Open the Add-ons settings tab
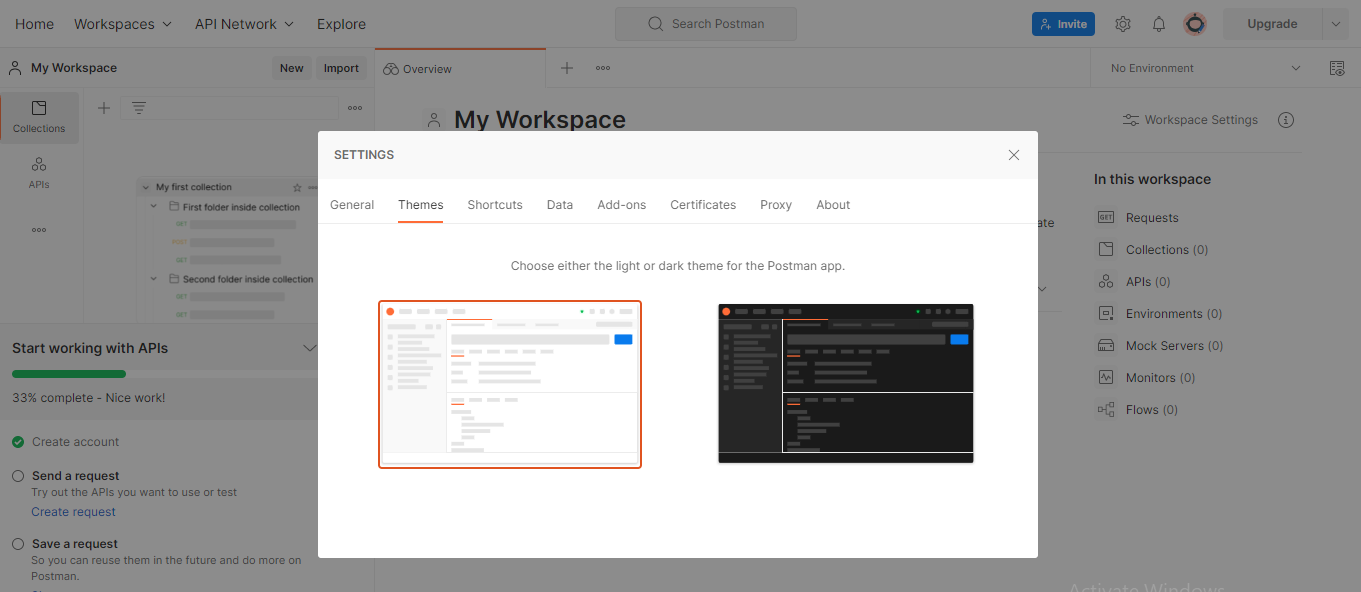Screen dimensions: 1361x592 (622, 205)
